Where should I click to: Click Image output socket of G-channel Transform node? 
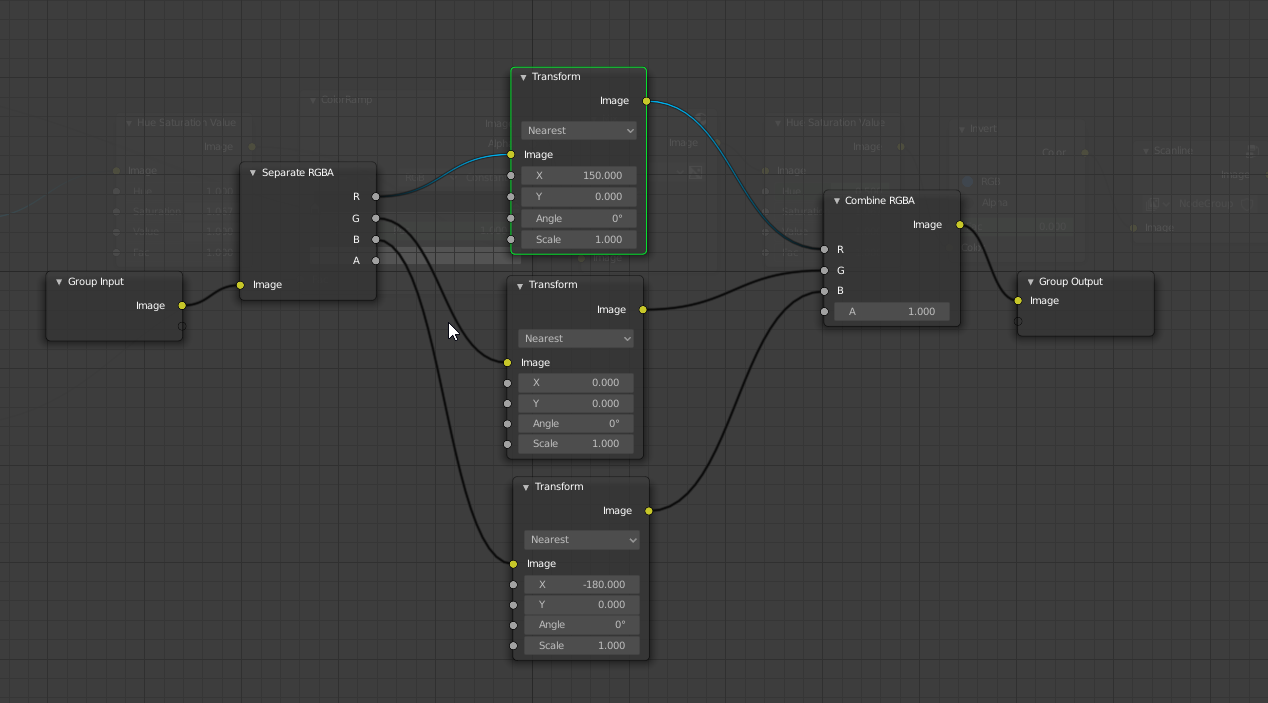point(643,310)
